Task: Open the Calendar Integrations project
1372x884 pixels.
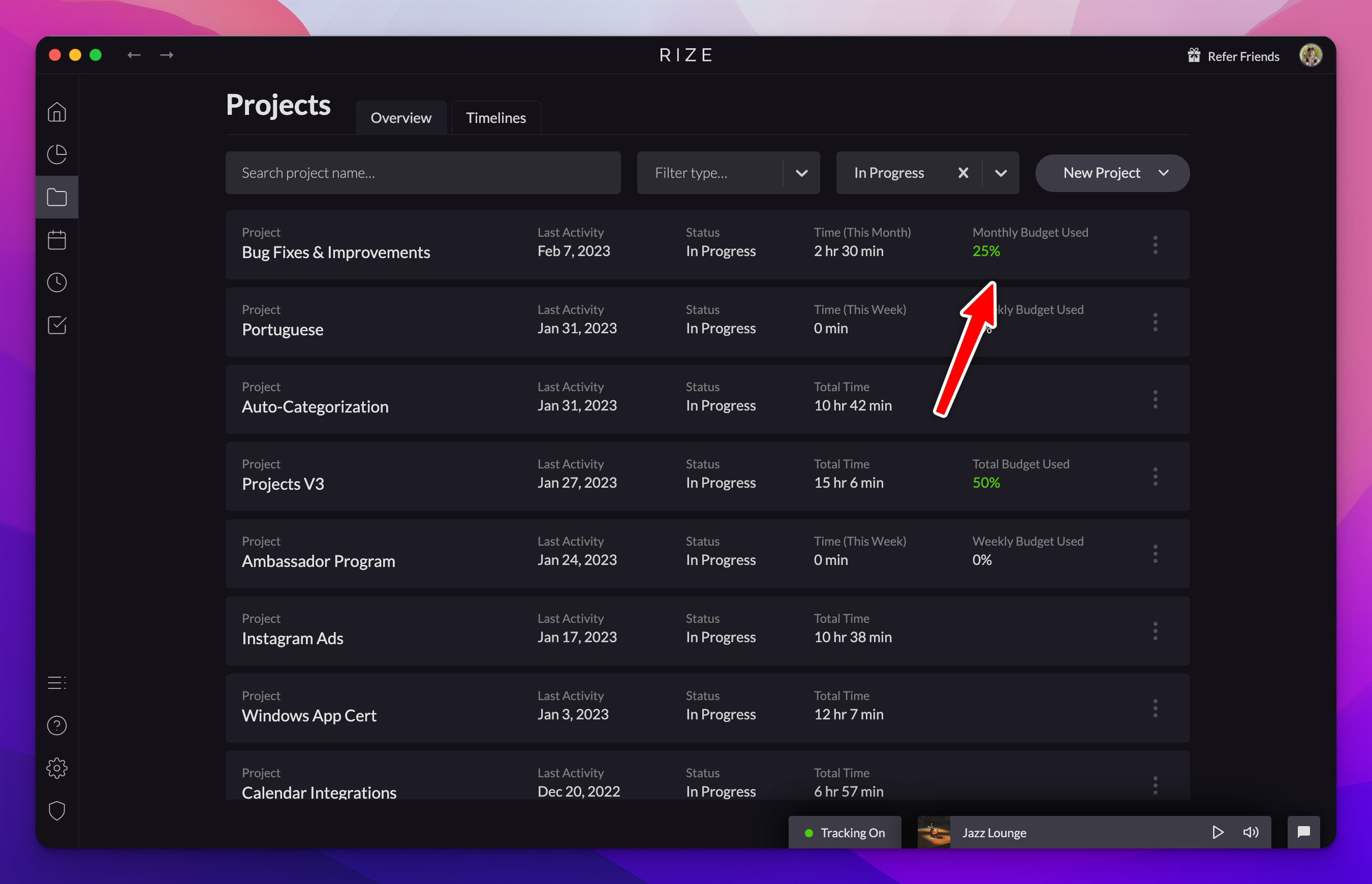Action: (319, 793)
